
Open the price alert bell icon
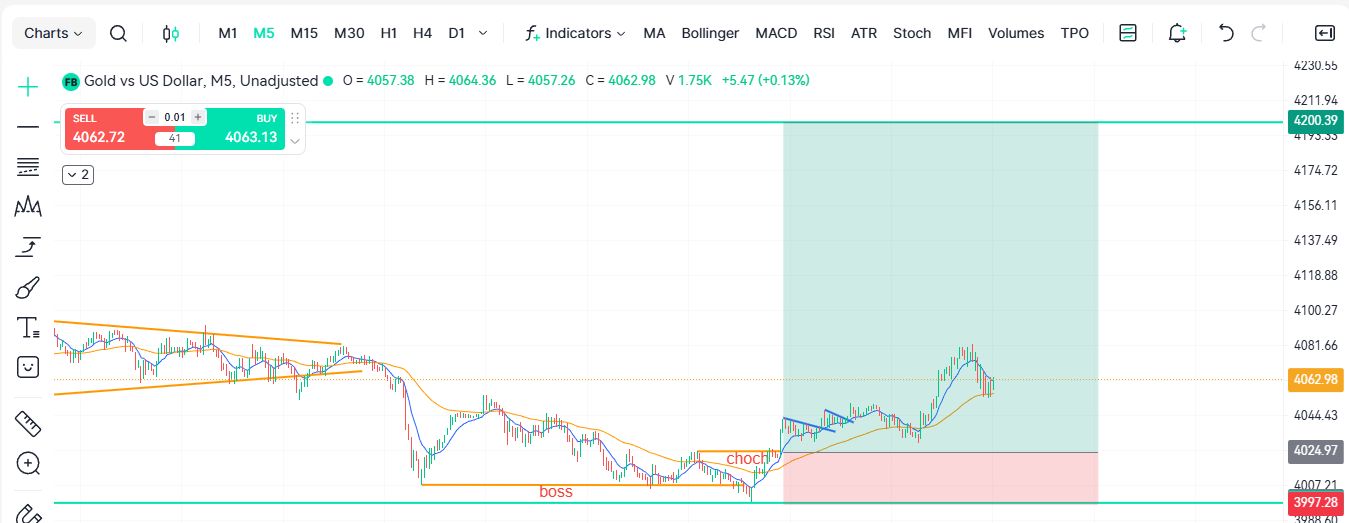1177,33
